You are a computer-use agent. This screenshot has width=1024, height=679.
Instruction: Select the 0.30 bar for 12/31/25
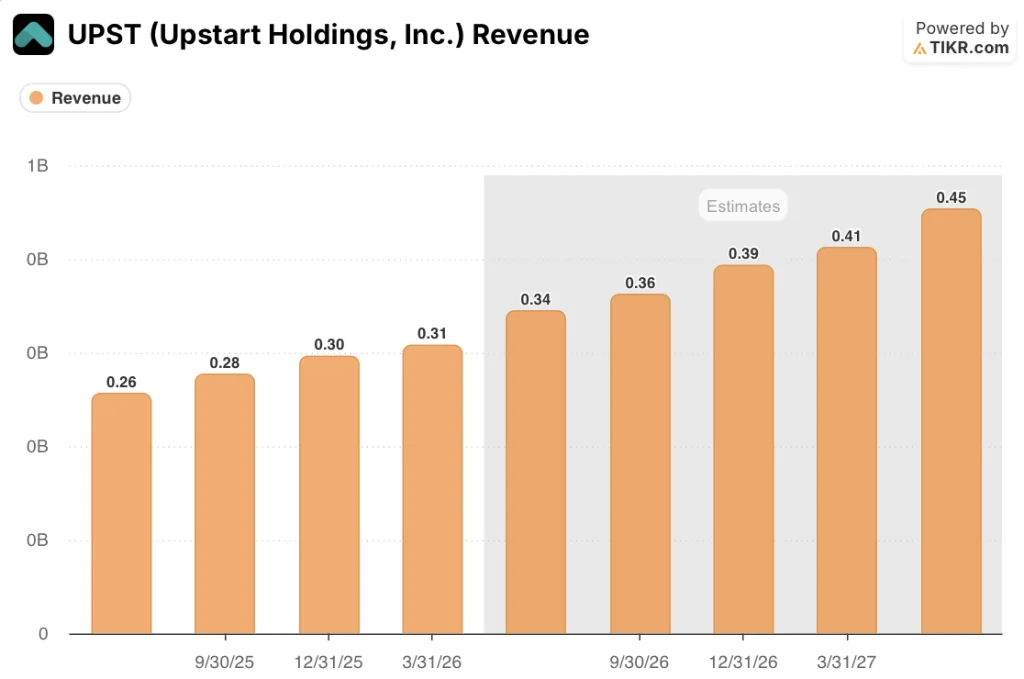click(329, 494)
